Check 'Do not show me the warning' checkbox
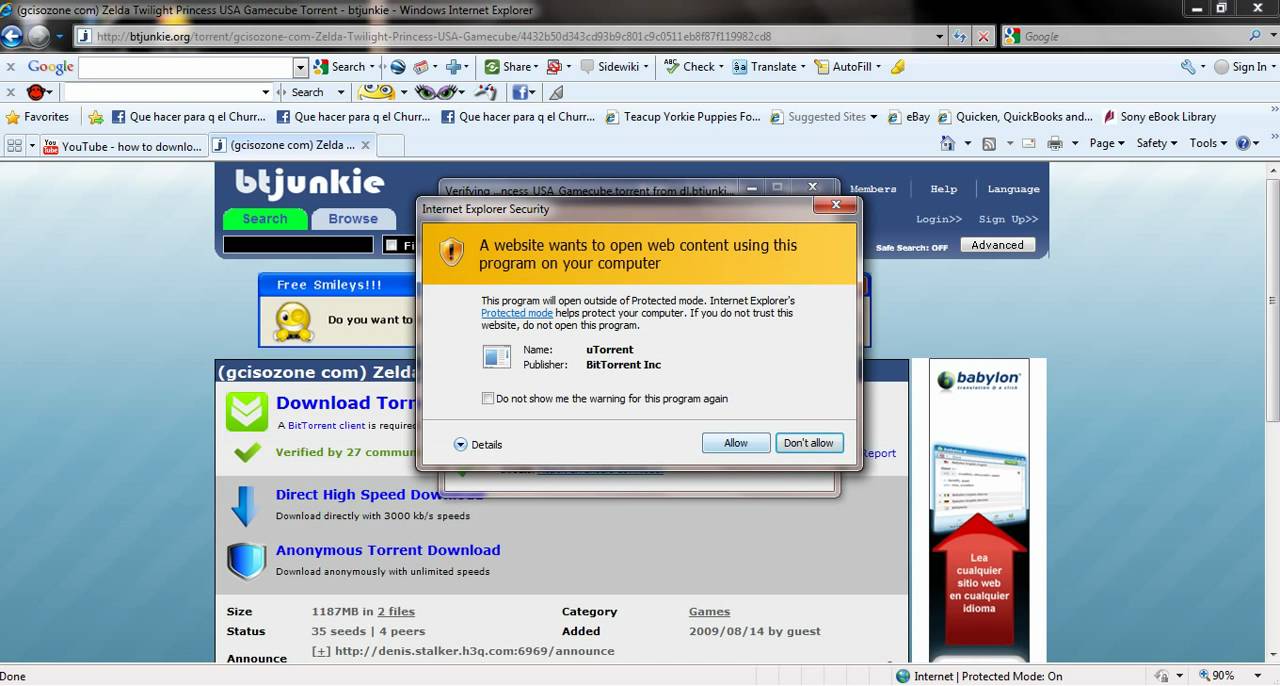1280x686 pixels. (488, 398)
